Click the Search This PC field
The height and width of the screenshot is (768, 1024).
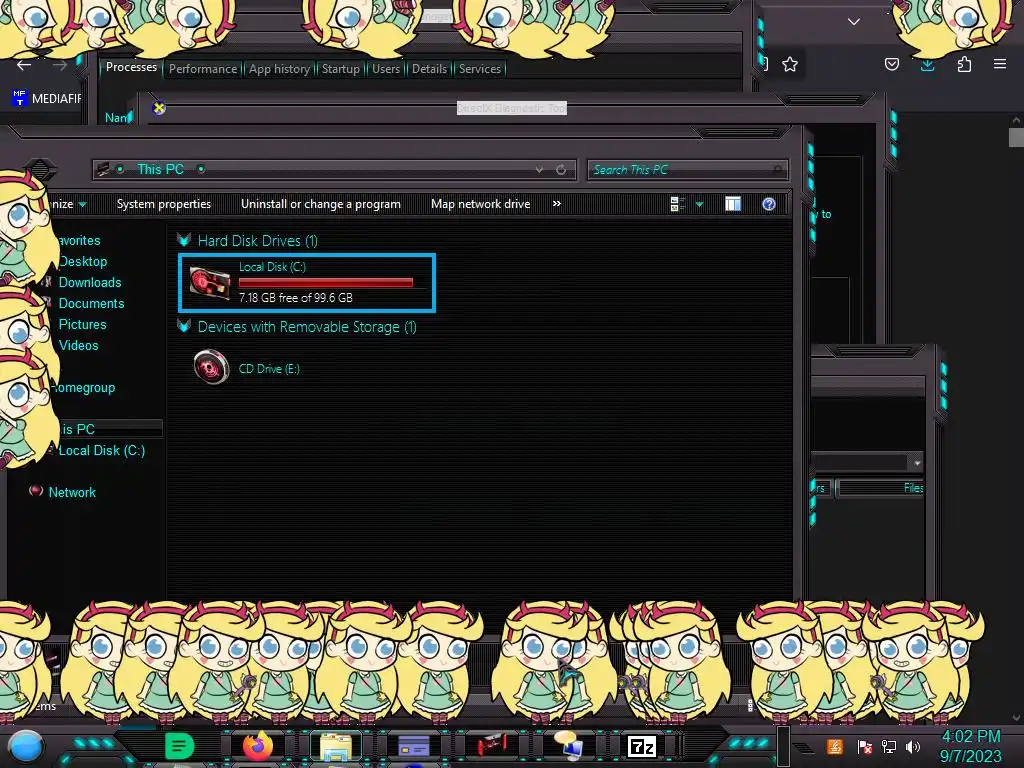[687, 170]
